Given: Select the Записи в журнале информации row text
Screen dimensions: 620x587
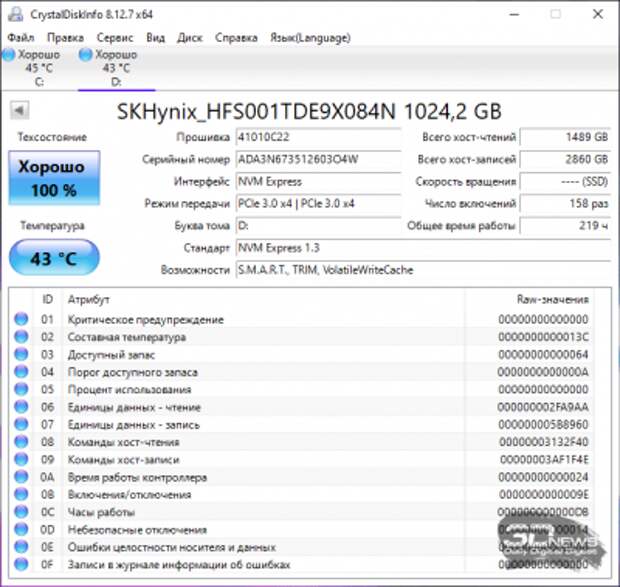Looking at the screenshot, I should pos(179,564).
